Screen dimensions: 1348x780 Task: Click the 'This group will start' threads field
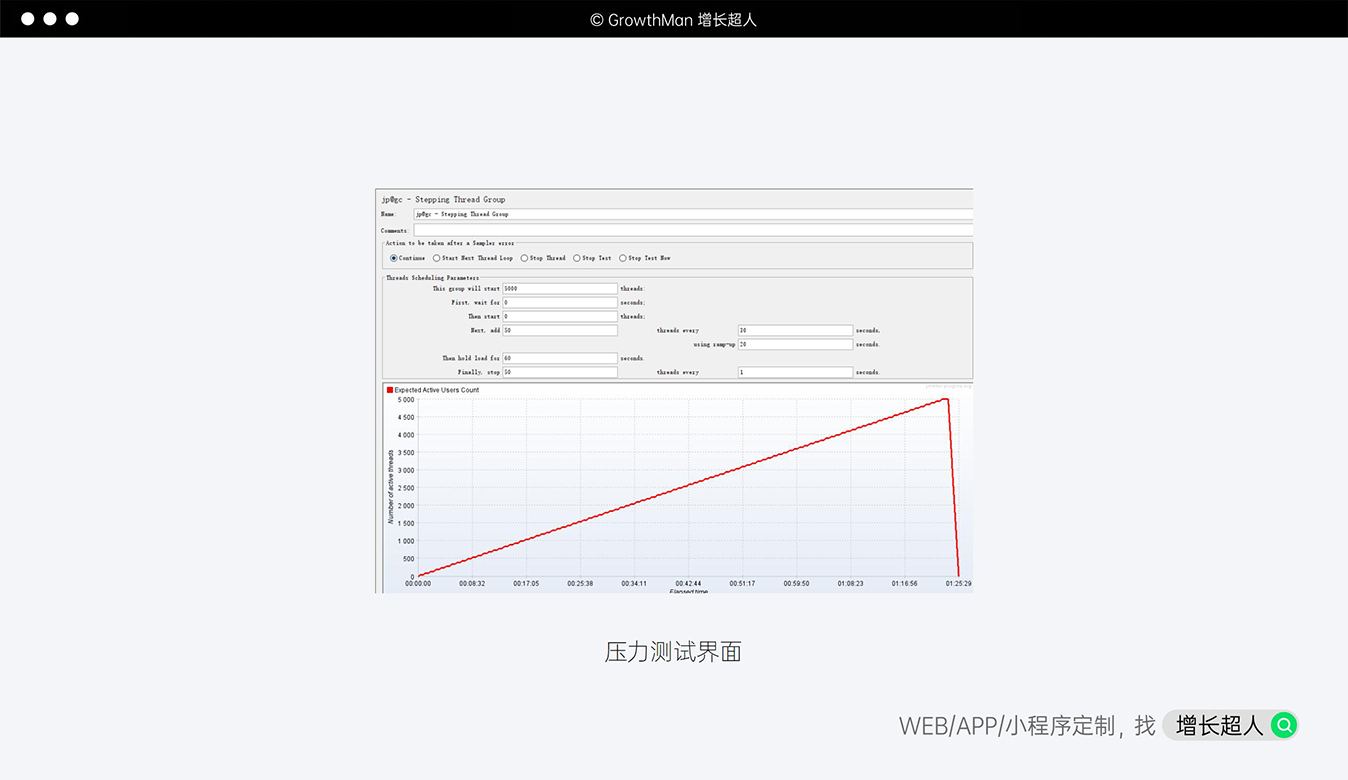coord(560,288)
